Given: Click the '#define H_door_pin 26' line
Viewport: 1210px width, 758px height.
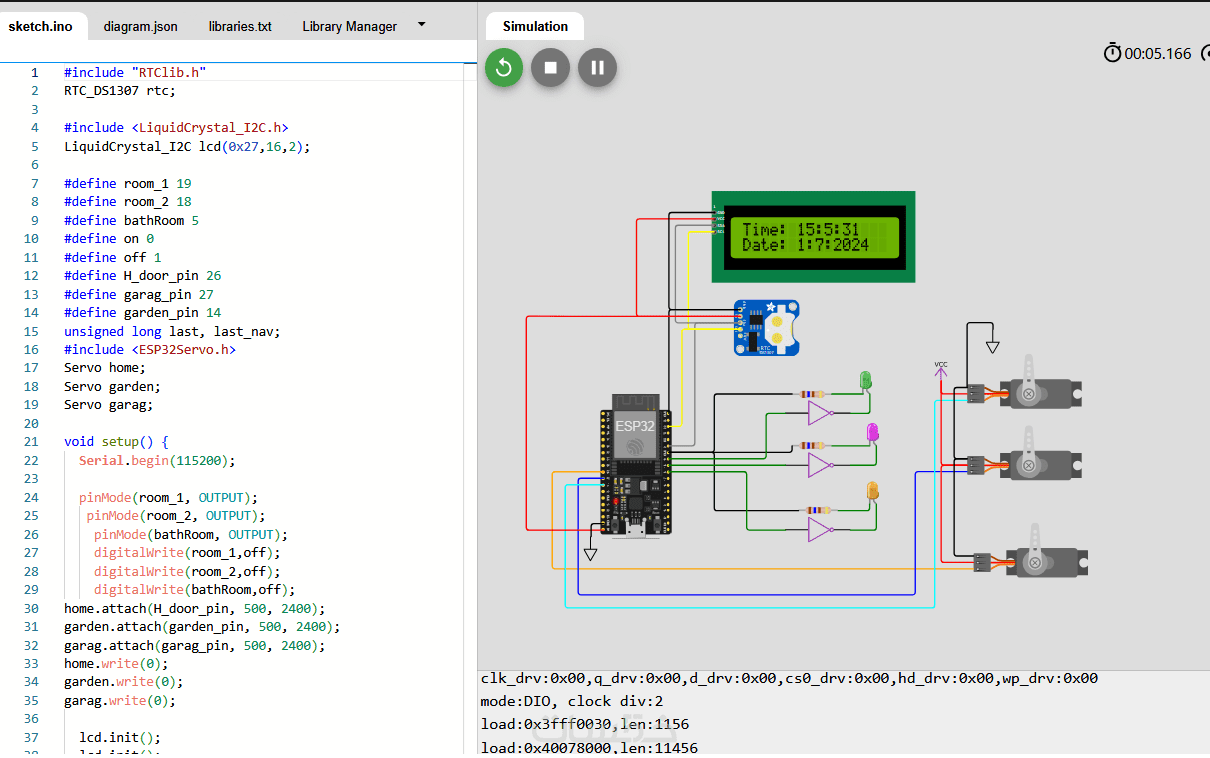Looking at the screenshot, I should pyautogui.click(x=142, y=275).
